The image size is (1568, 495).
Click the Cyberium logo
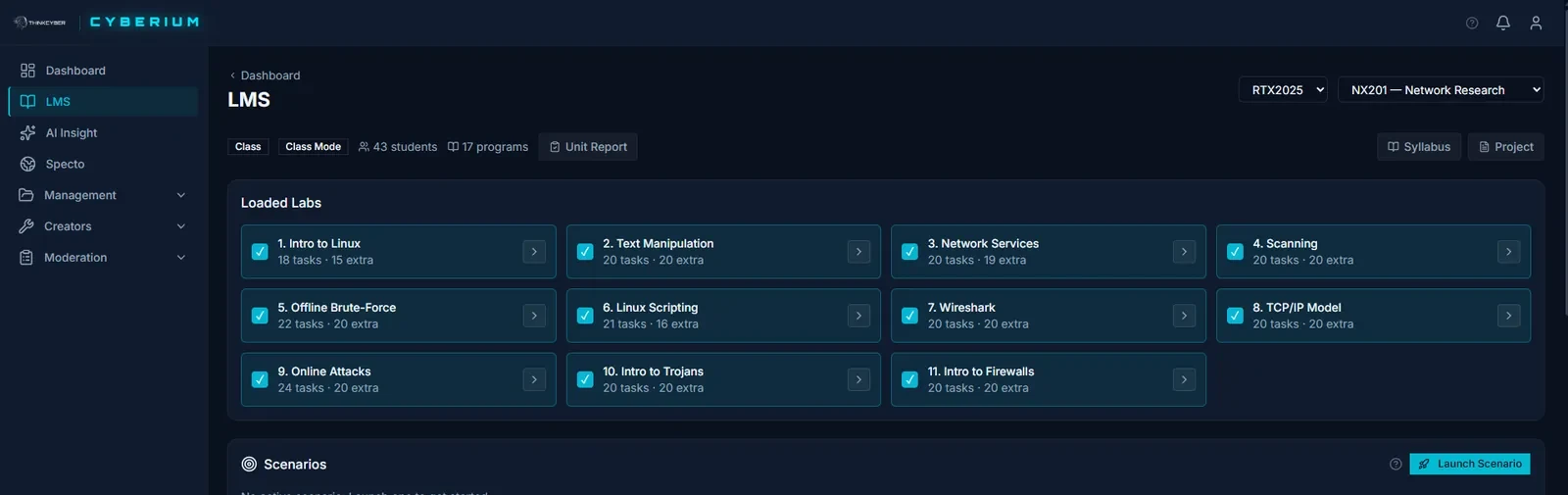[x=144, y=22]
